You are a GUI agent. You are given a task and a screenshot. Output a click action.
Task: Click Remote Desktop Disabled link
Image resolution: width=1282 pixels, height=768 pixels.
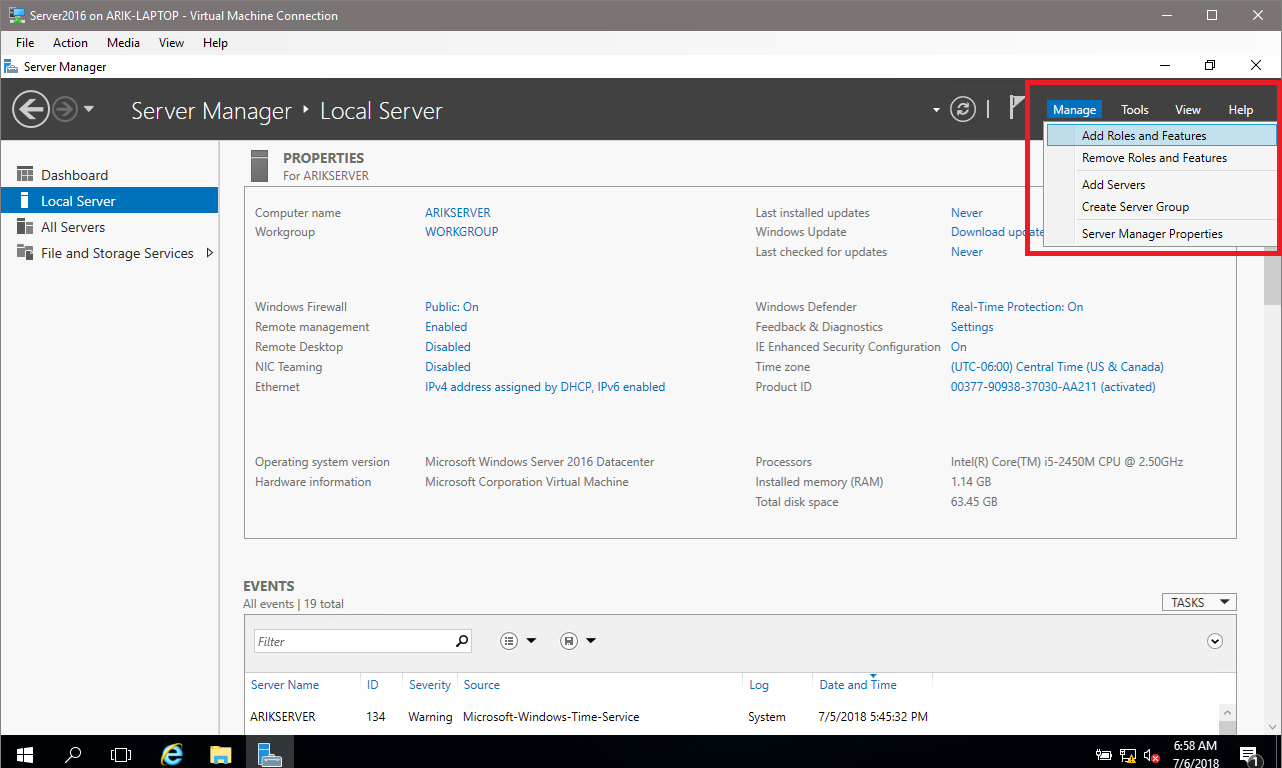(x=448, y=347)
